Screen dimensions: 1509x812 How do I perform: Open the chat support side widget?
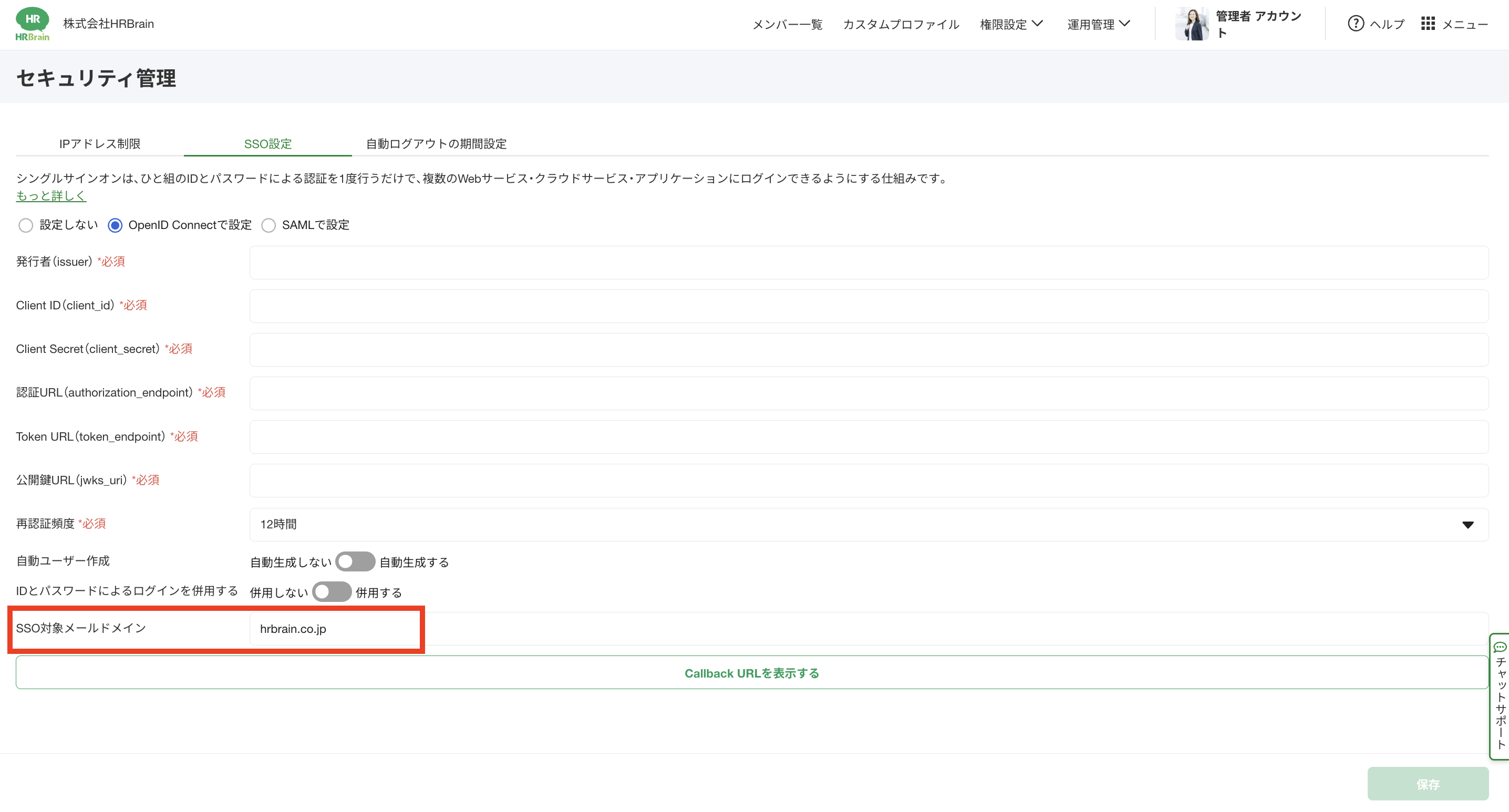(x=1500, y=695)
